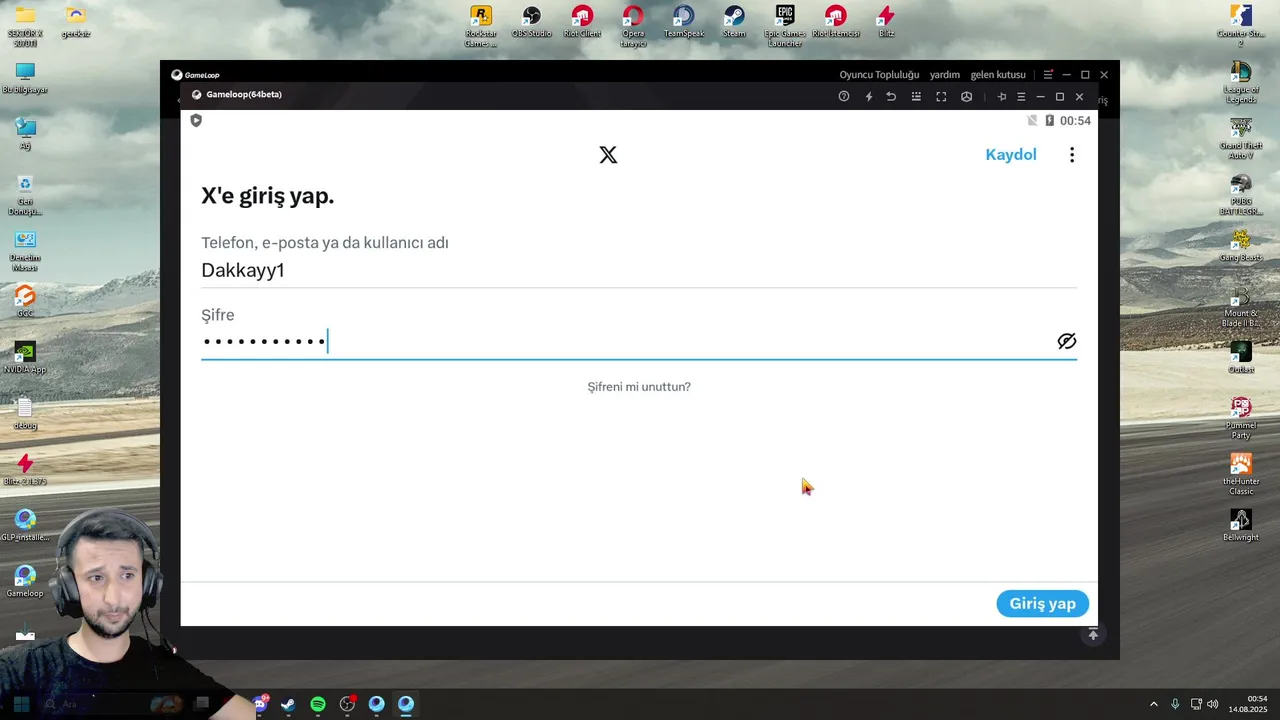Screen dimensions: 1280x720
Task: Open the Gameloop desktop shortcut
Action: tap(25, 582)
